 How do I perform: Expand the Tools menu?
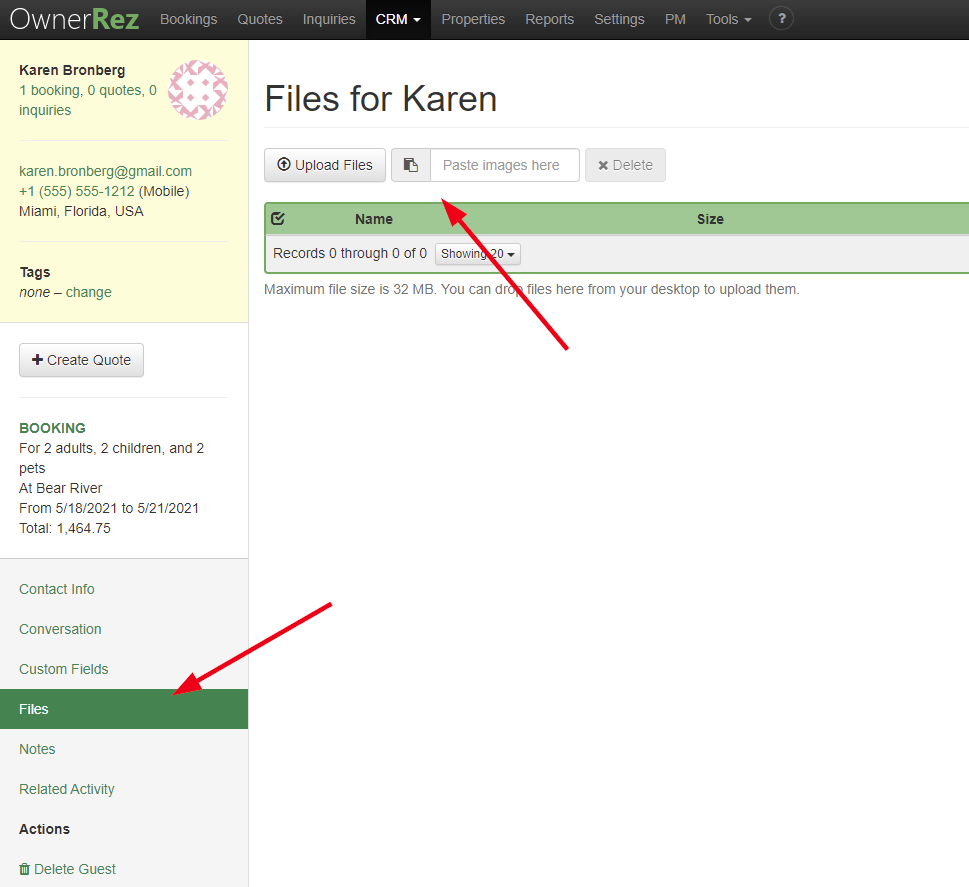(728, 19)
